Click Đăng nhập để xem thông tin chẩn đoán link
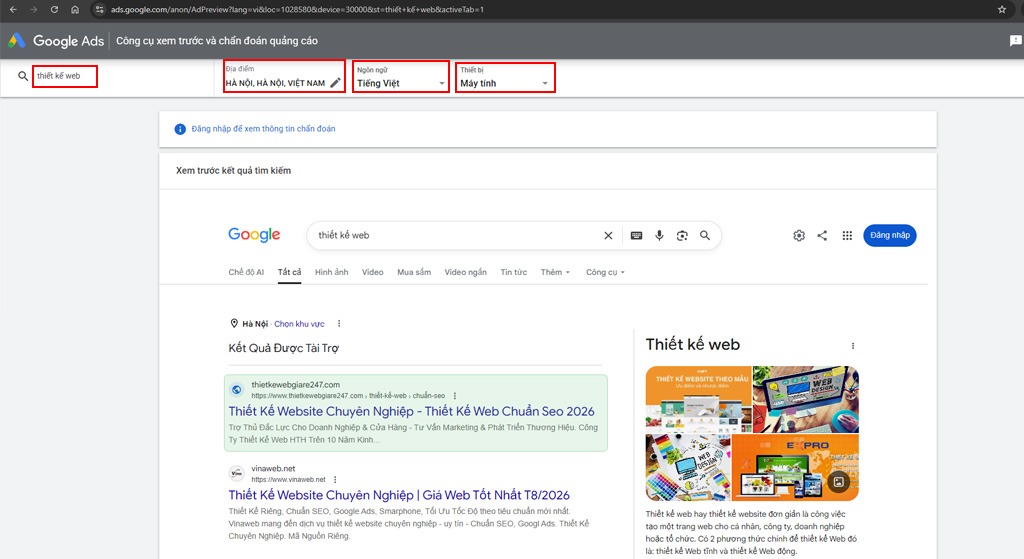This screenshot has width=1024, height=559. (x=263, y=129)
